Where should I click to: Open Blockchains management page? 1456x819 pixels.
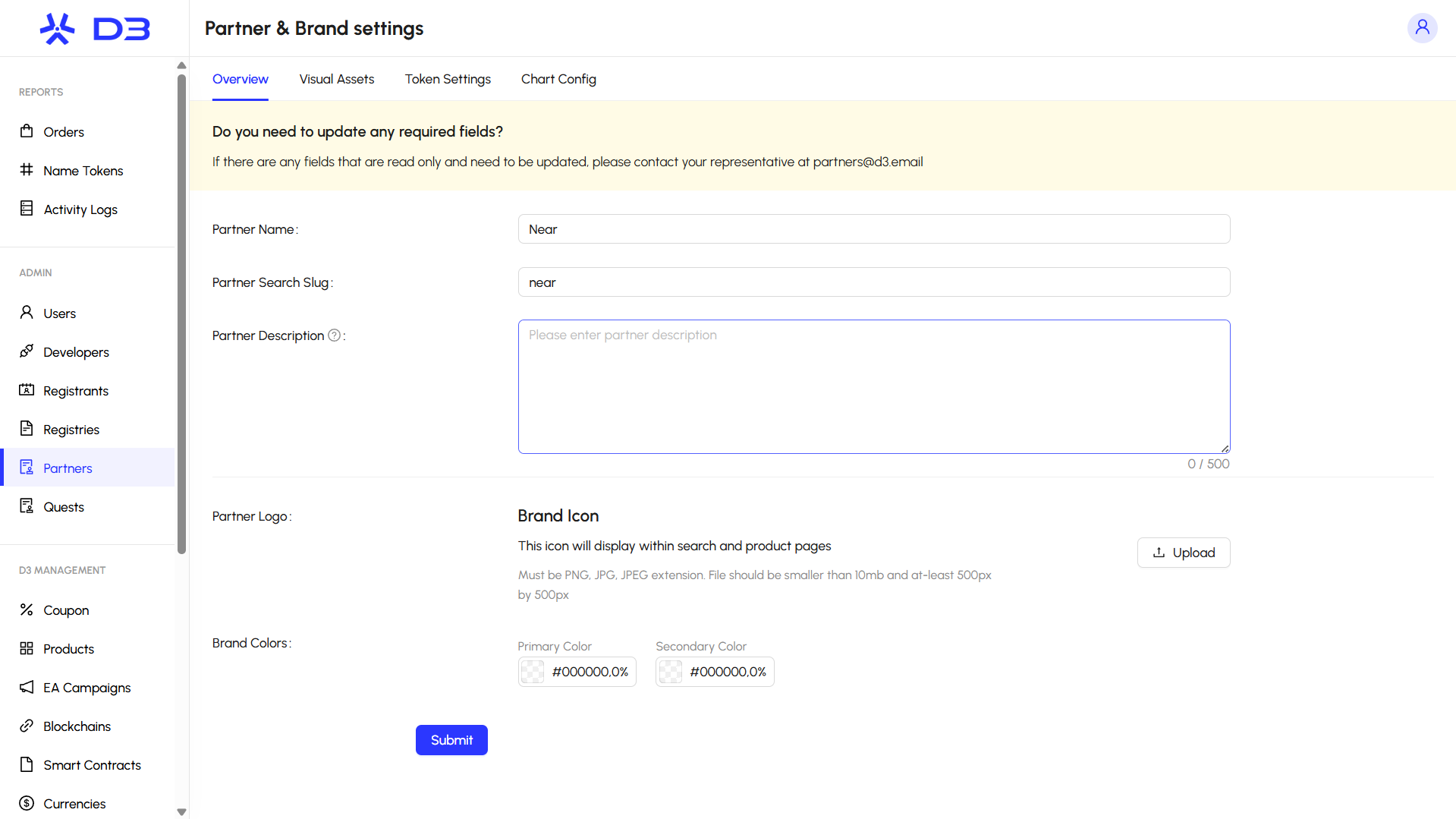pos(87,726)
